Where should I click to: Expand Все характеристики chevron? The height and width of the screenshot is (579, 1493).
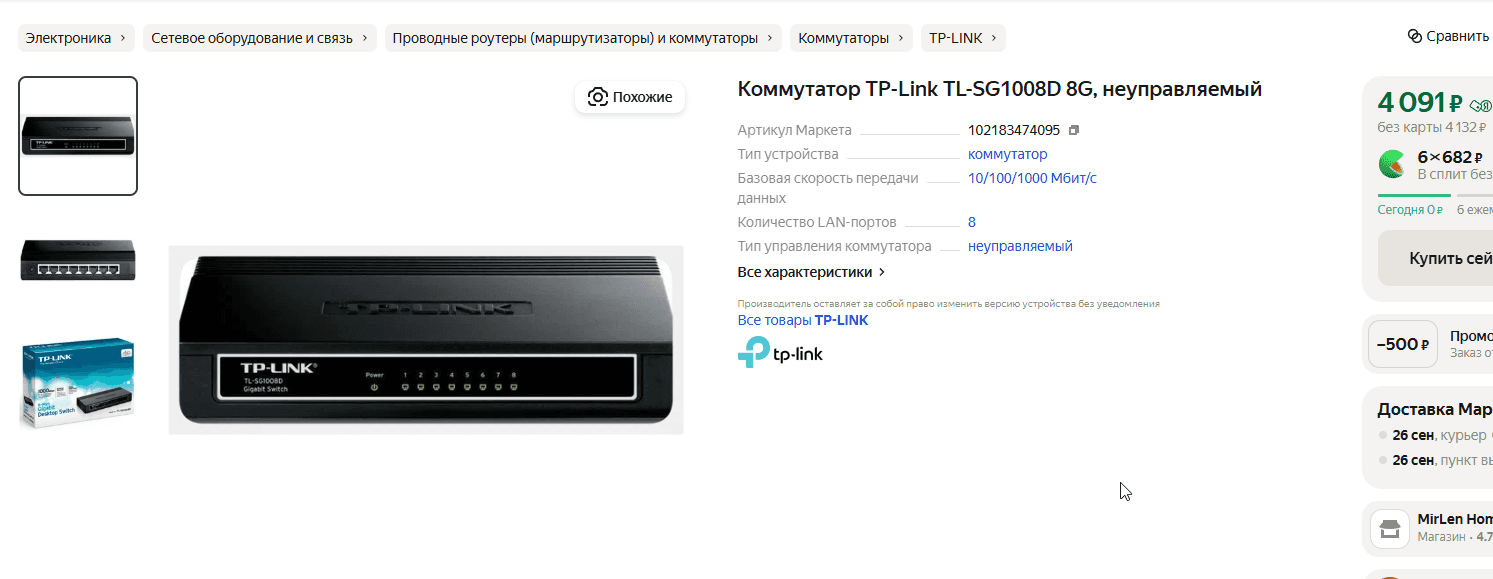pyautogui.click(x=881, y=272)
